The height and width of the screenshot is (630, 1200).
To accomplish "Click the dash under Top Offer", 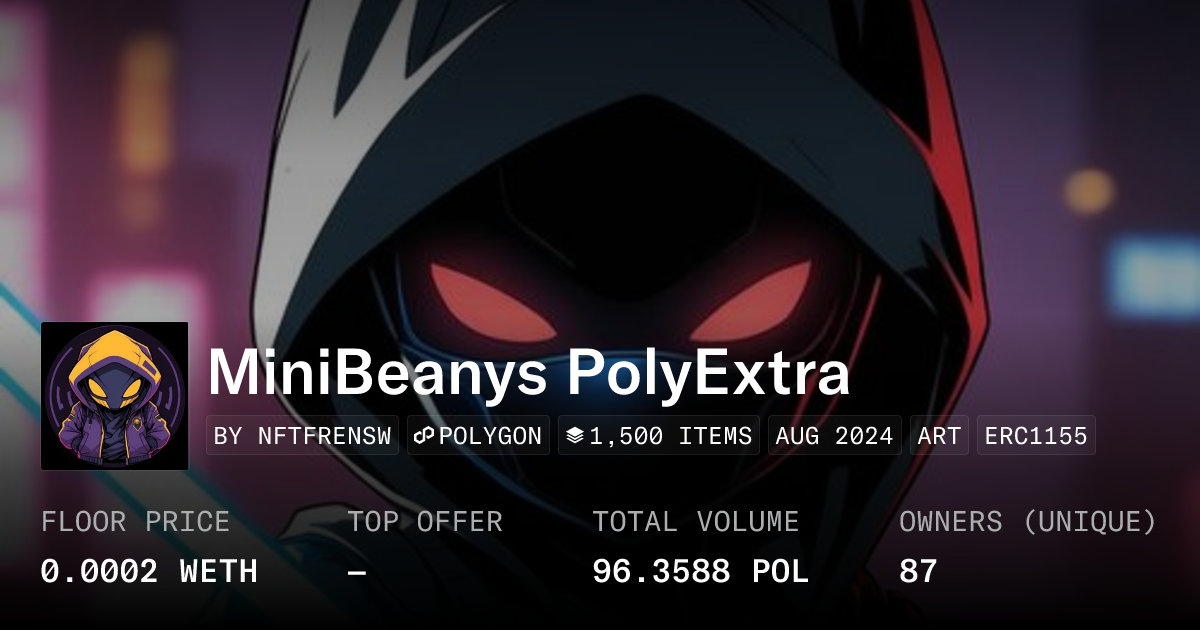I will tap(357, 571).
